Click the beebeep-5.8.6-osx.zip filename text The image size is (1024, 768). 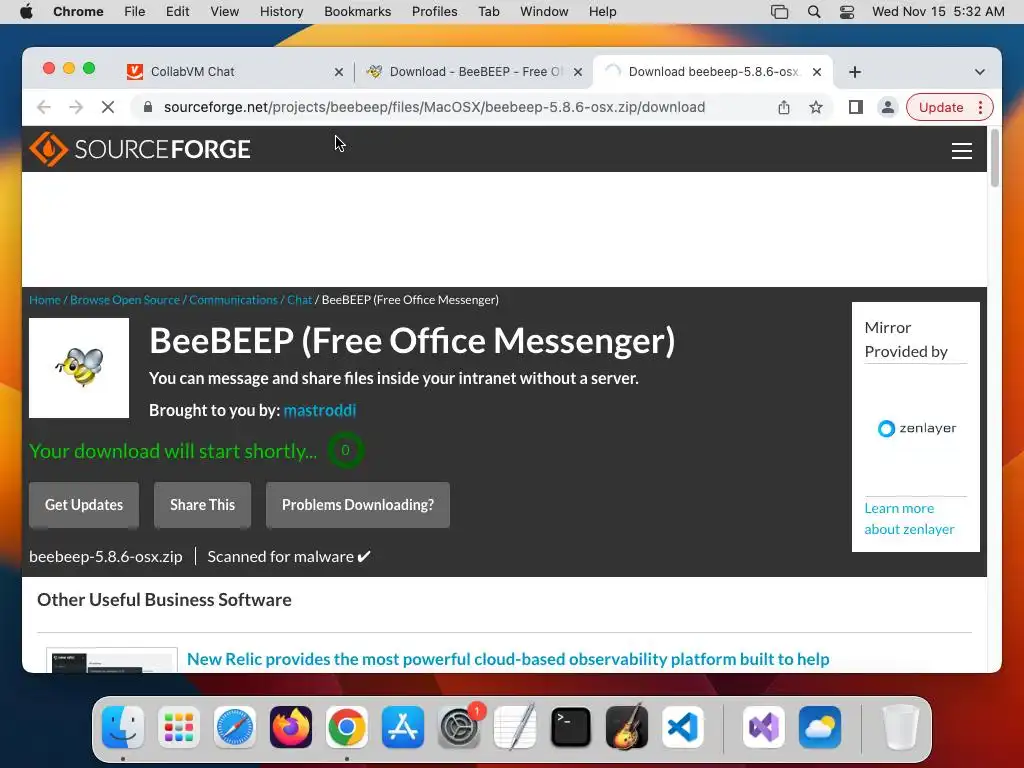click(x=106, y=556)
